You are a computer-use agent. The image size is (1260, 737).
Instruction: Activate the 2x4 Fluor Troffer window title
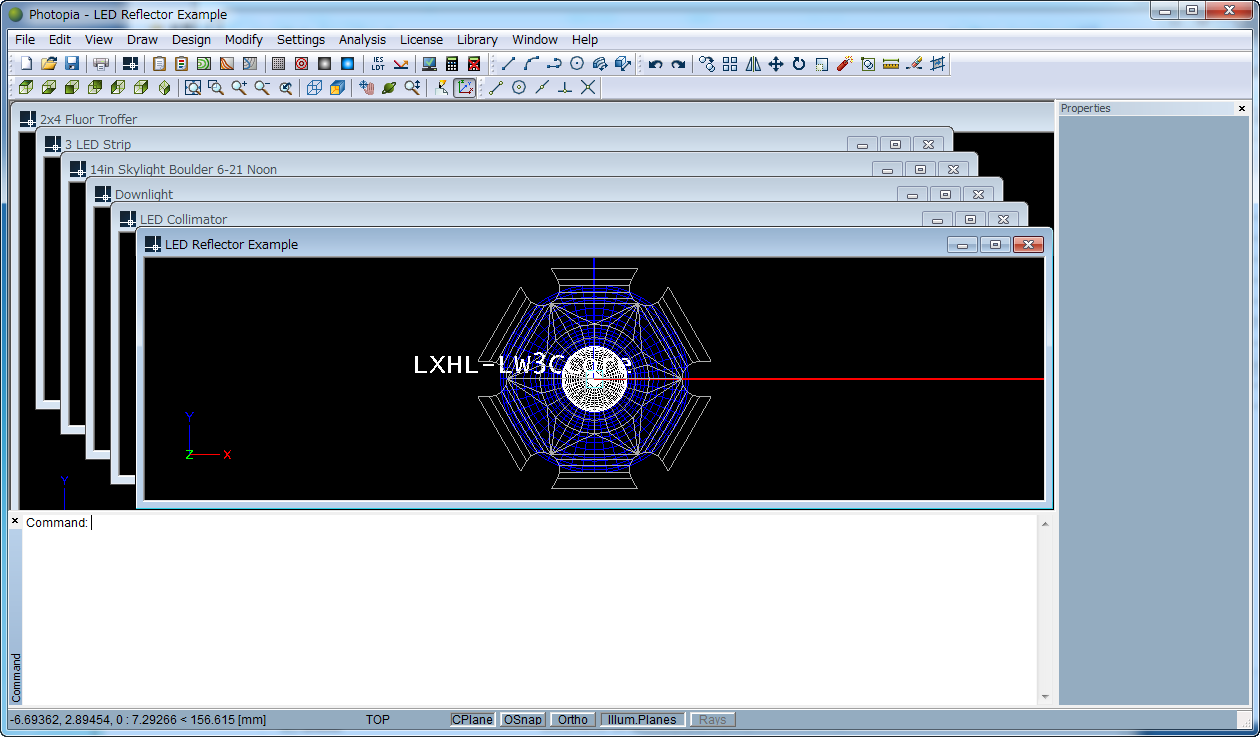pyautogui.click(x=89, y=120)
